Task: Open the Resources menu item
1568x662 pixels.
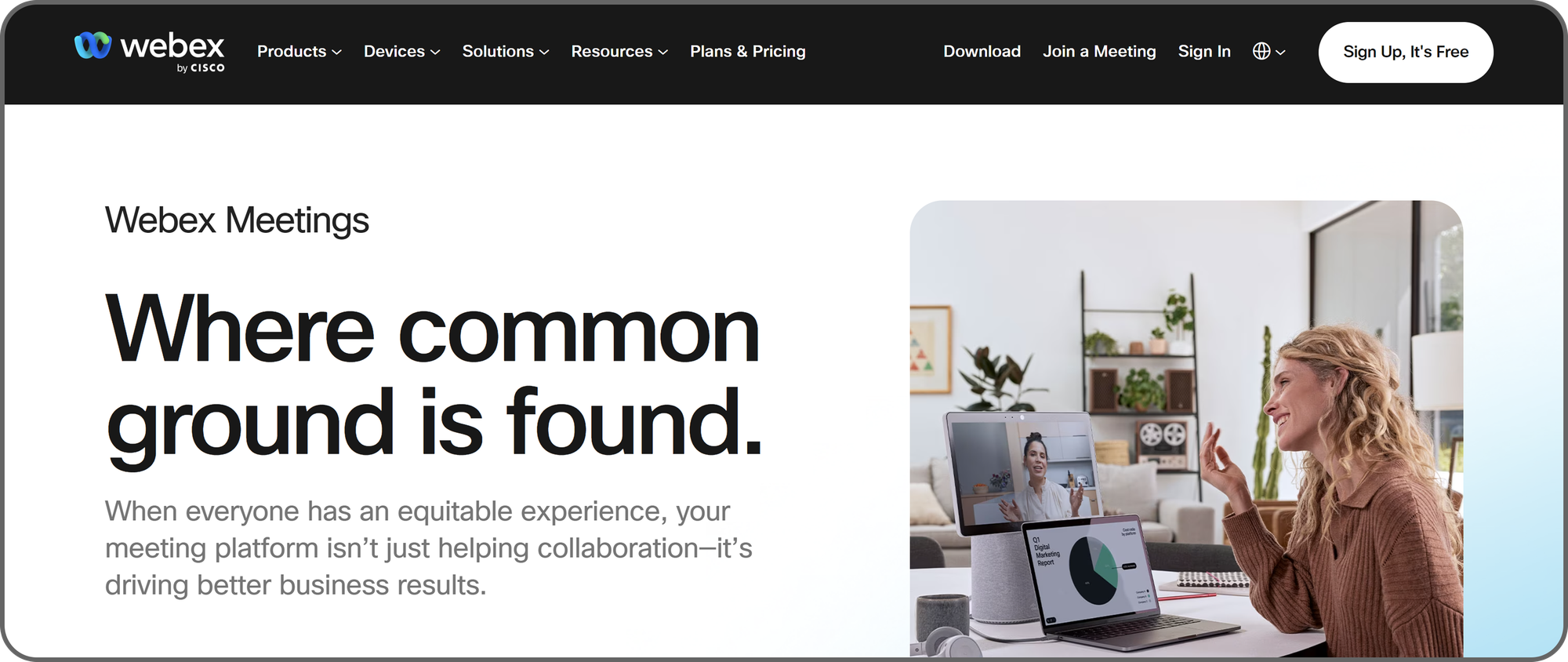Action: [x=612, y=51]
